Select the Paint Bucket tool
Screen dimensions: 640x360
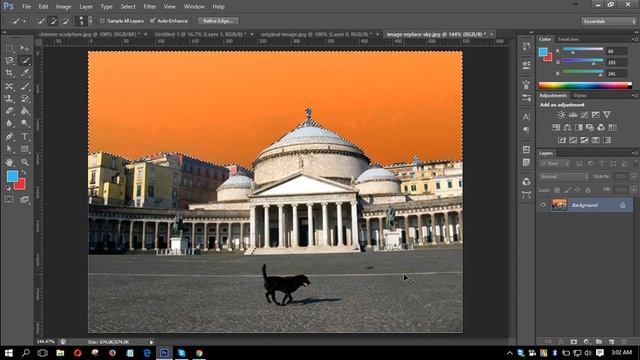(x=24, y=111)
